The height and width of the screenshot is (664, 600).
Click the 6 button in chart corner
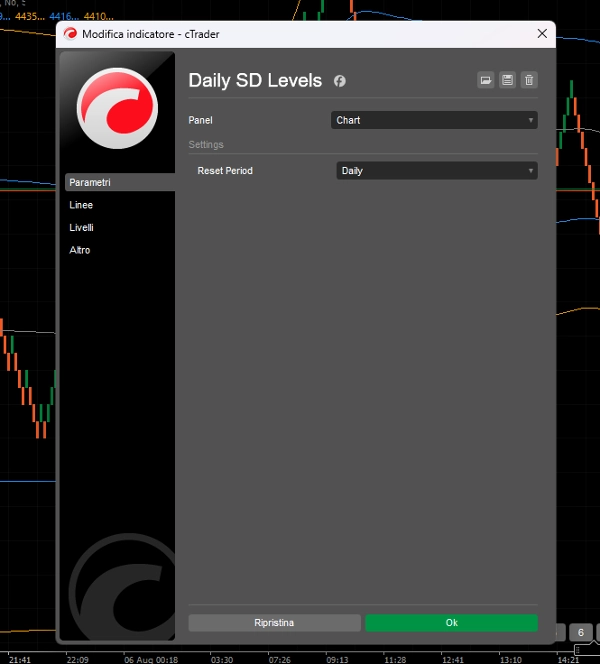click(x=581, y=633)
